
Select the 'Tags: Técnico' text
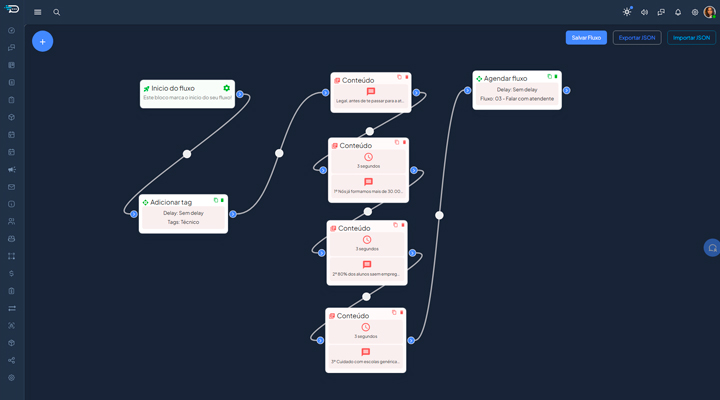(183, 222)
